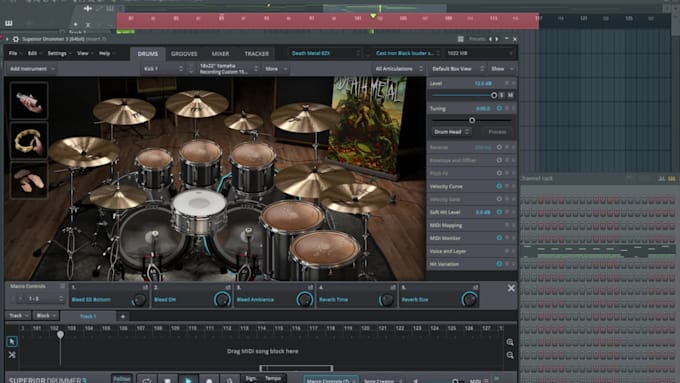Toggle the Tuning power button

(x=499, y=108)
